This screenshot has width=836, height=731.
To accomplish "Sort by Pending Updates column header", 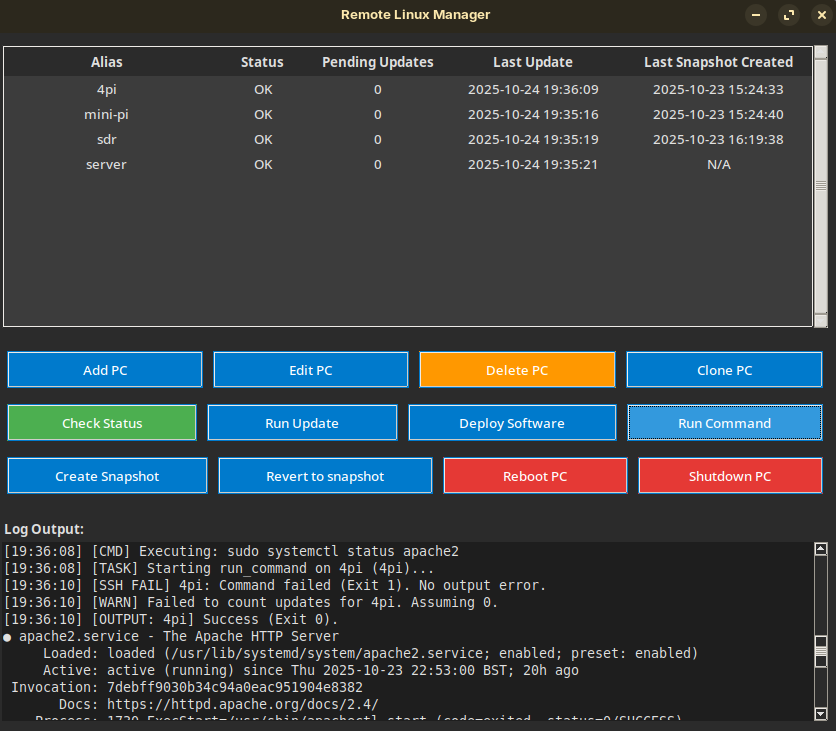I will click(378, 62).
